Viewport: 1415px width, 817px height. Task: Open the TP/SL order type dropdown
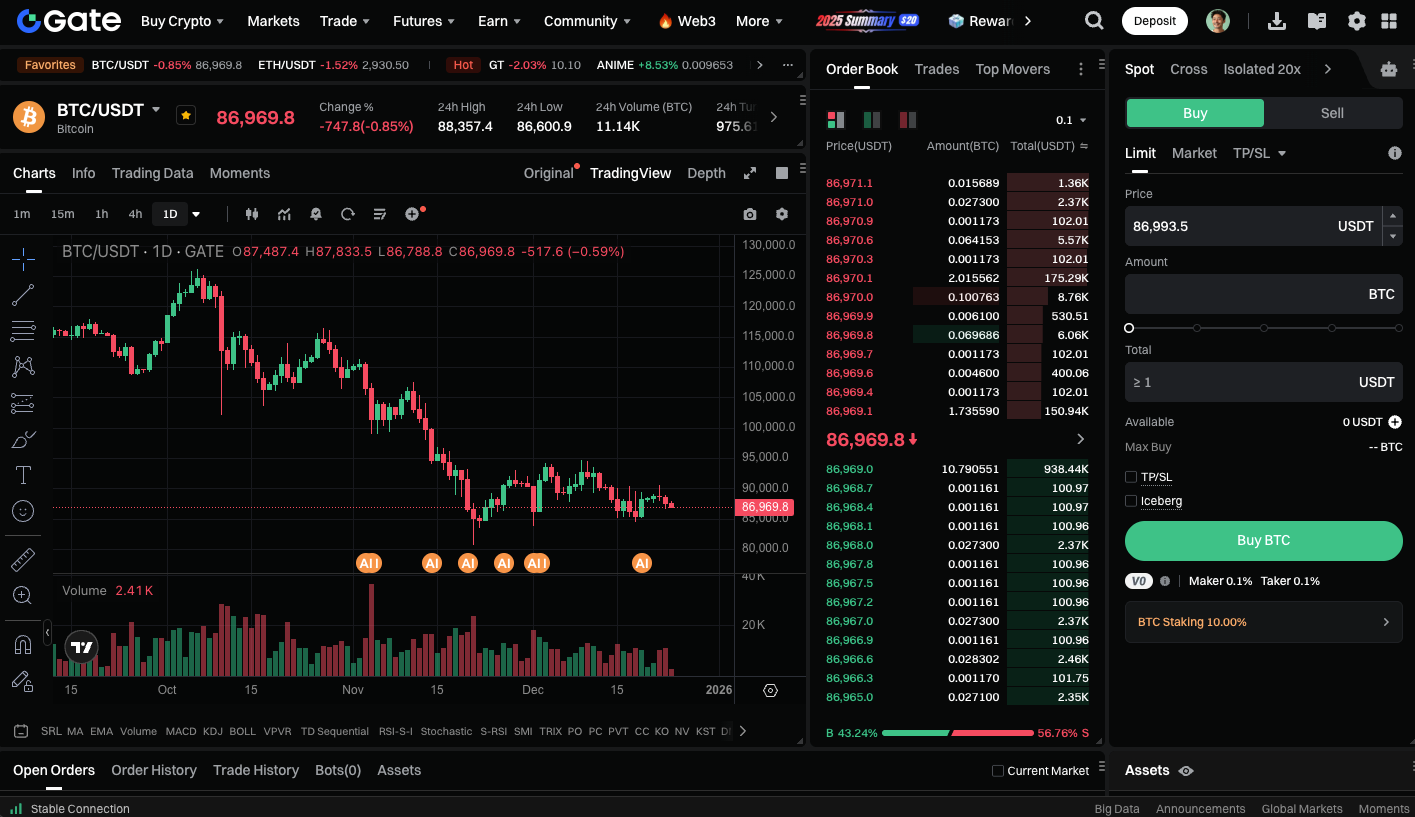[1259, 153]
